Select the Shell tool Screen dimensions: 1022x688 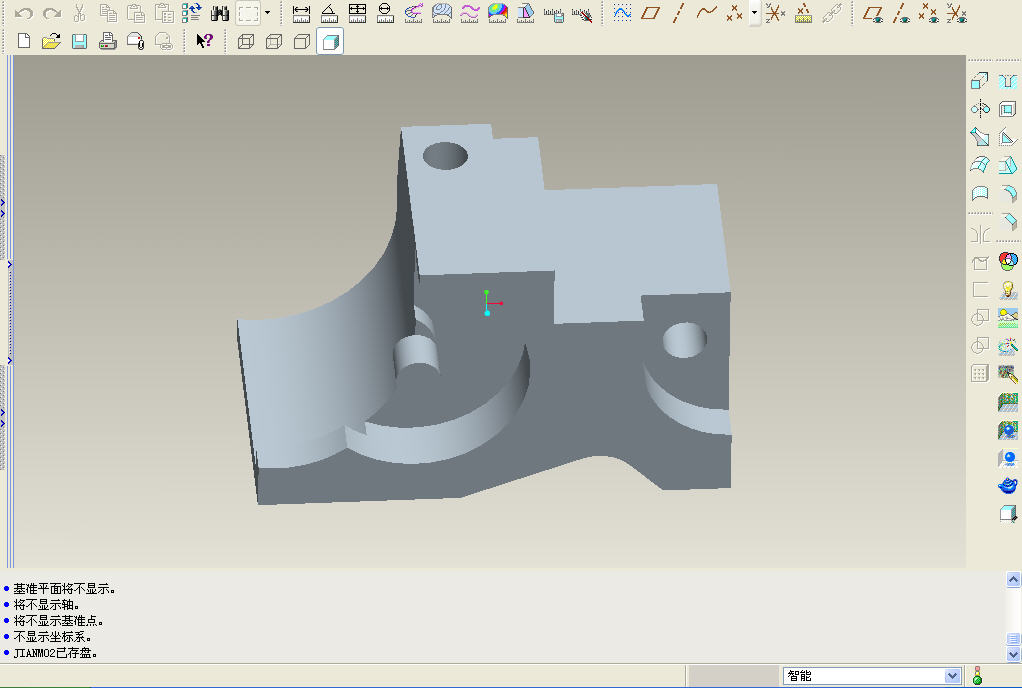(x=1008, y=109)
